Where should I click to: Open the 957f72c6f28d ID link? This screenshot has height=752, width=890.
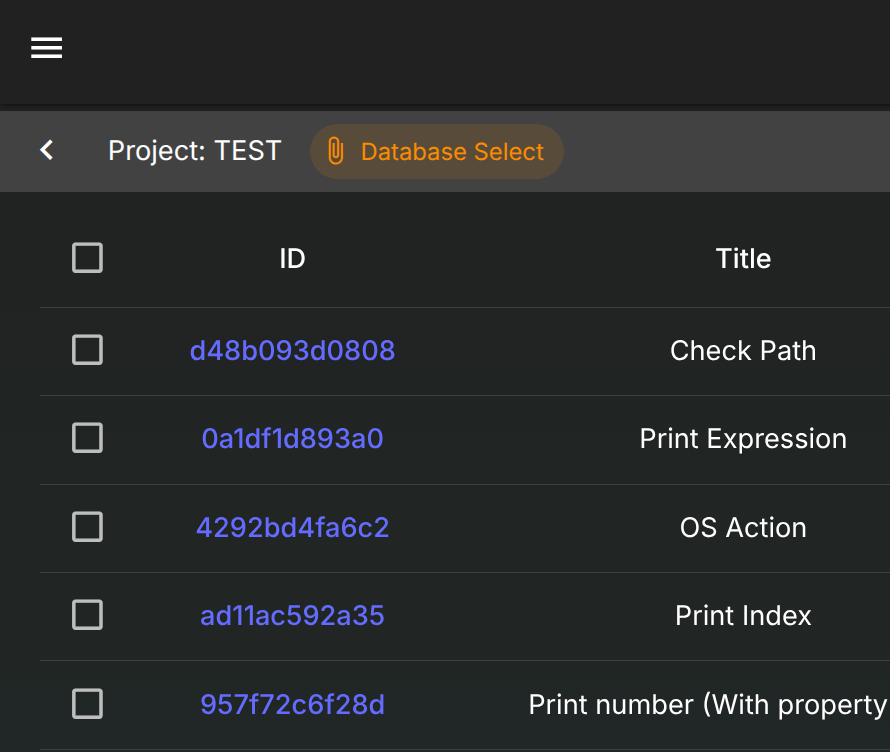pos(292,704)
